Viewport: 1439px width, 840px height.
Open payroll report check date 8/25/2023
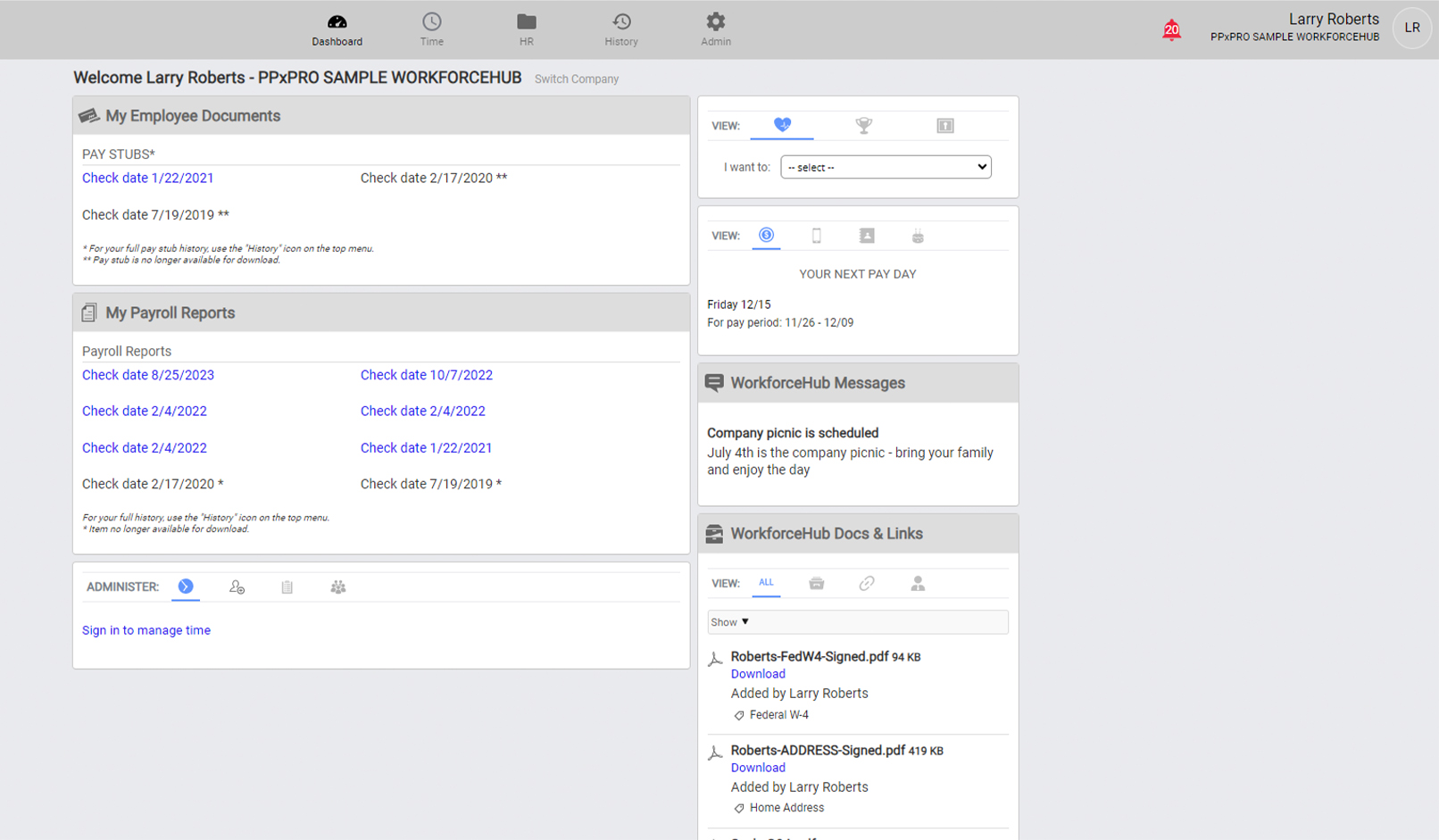(x=148, y=375)
